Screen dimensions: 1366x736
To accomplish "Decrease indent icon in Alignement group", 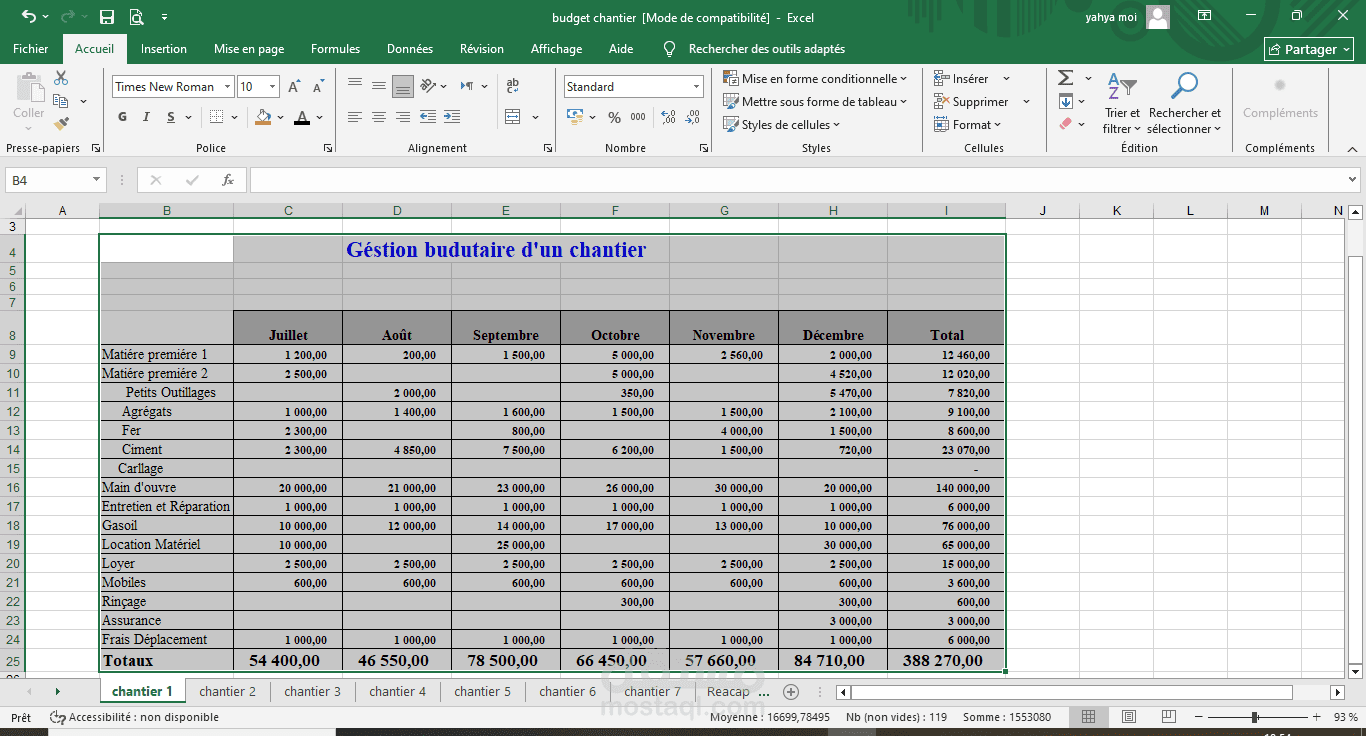I will [x=428, y=117].
